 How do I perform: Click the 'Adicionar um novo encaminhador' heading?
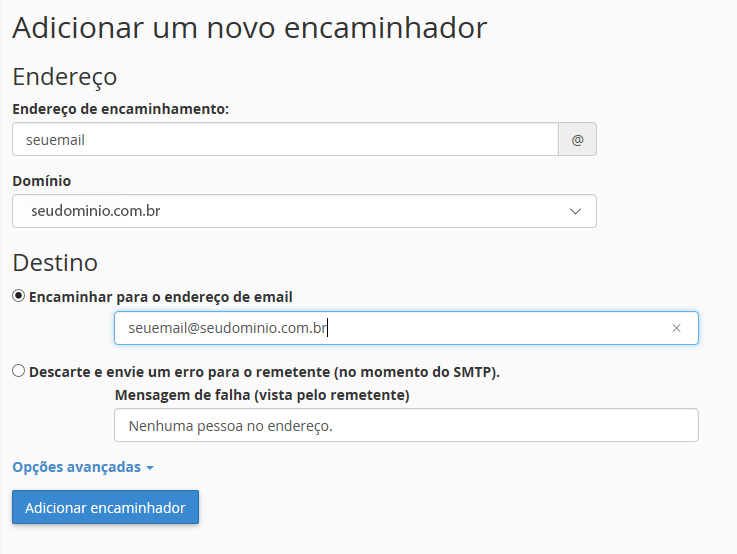[x=250, y=28]
